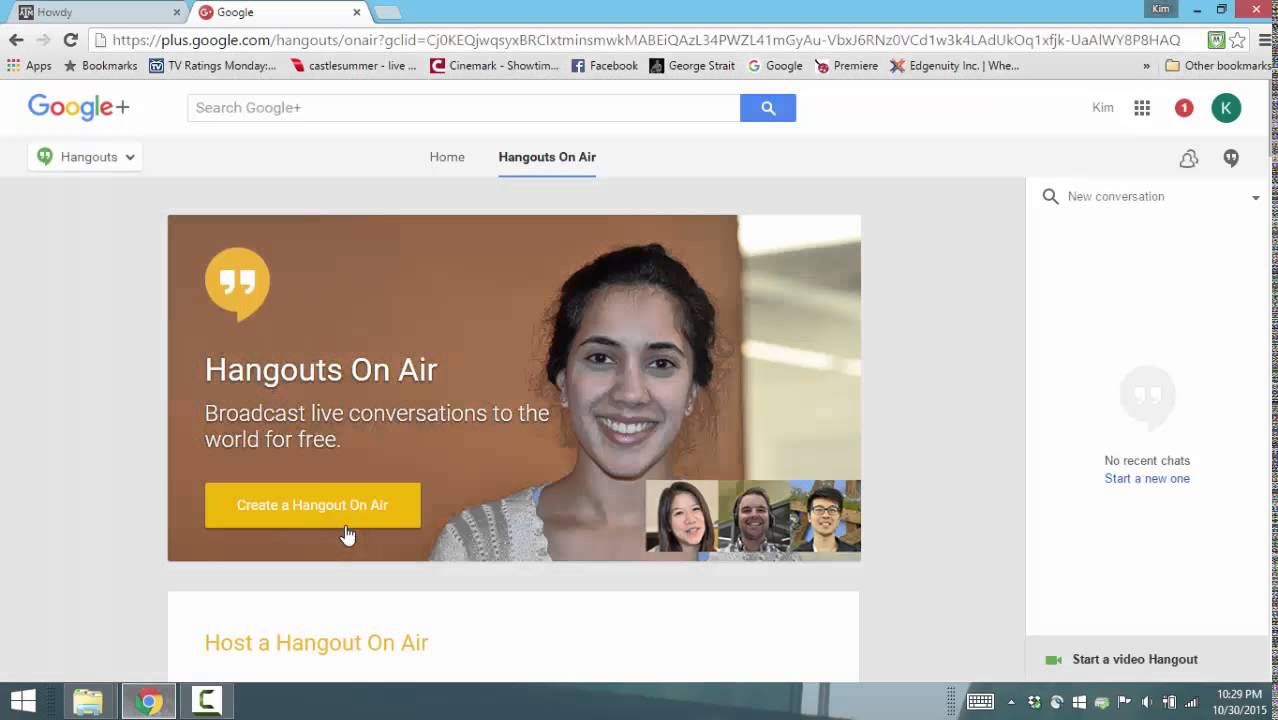Open the Google apps grid icon
Screen dimensions: 1278x720
[x=1142, y=108]
